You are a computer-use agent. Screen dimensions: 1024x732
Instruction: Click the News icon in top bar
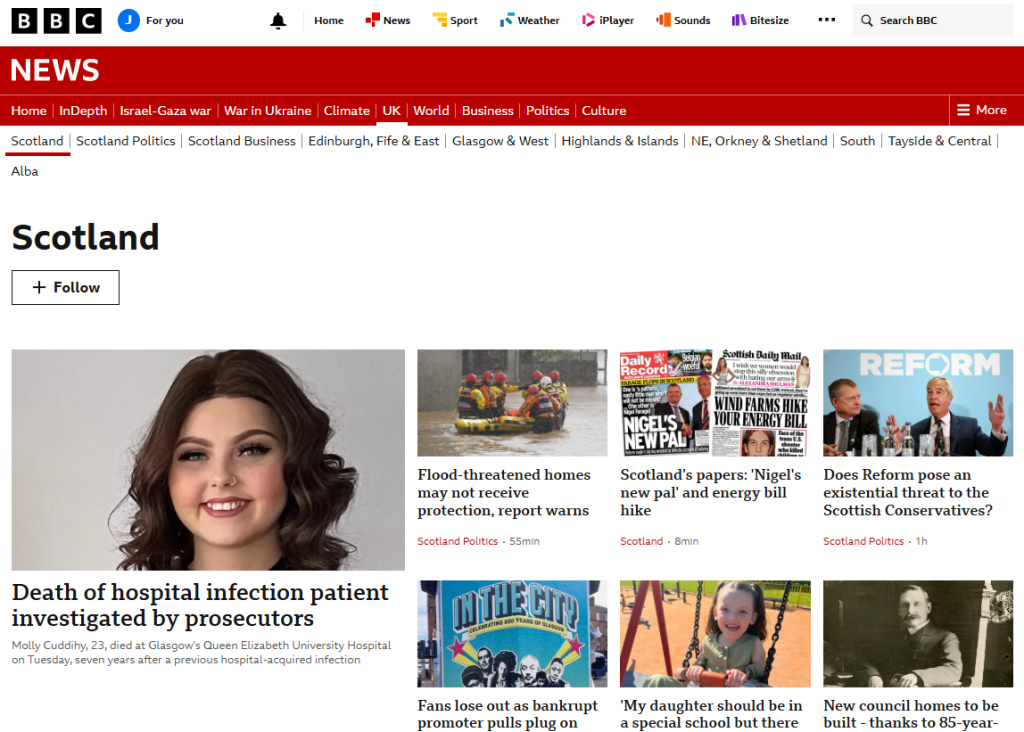(372, 20)
